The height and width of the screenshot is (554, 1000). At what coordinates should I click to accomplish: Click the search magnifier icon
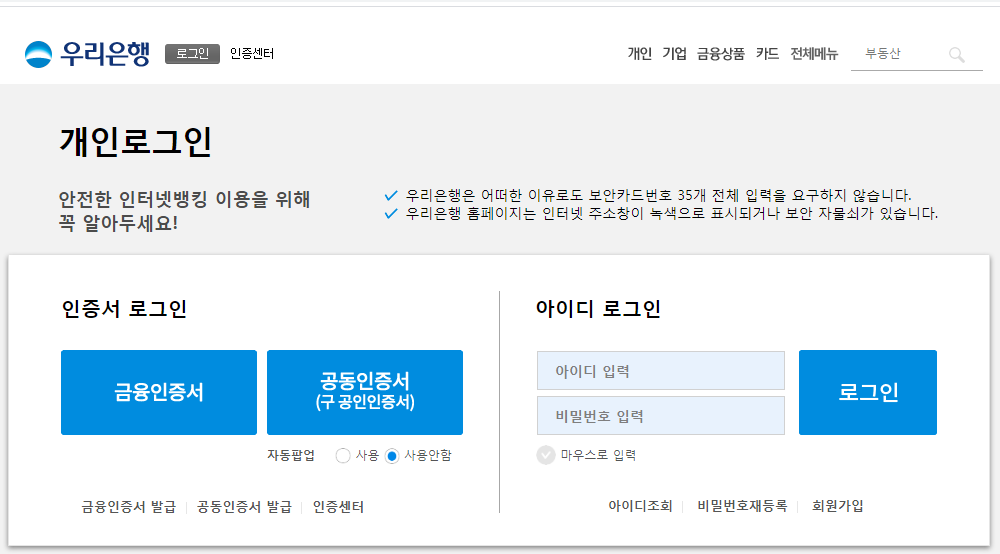coord(956,55)
